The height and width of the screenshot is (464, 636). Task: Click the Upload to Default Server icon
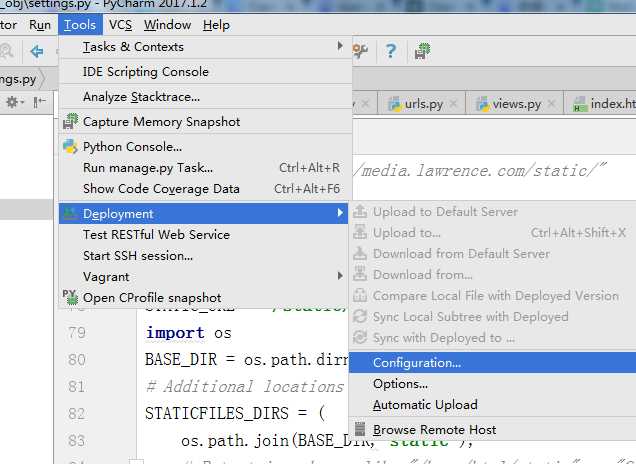click(360, 211)
